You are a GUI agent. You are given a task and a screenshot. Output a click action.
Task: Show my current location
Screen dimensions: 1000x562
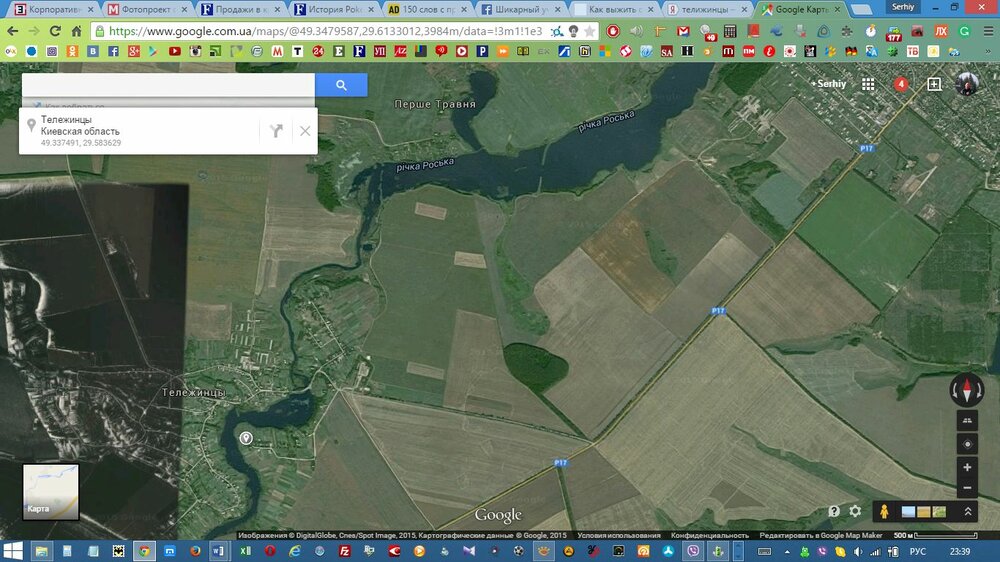click(967, 444)
